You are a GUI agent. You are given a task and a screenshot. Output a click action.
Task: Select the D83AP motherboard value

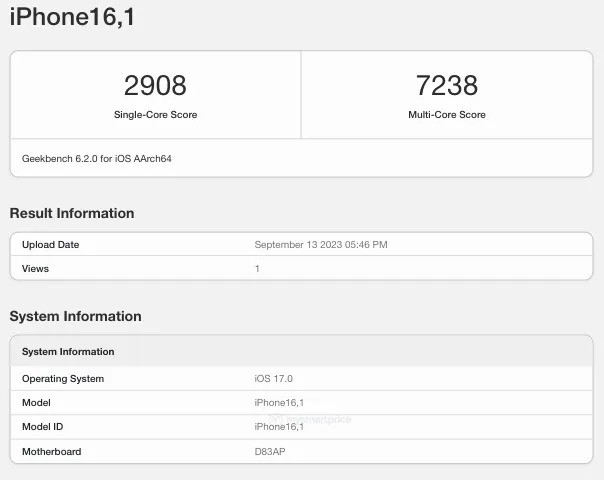[270, 451]
